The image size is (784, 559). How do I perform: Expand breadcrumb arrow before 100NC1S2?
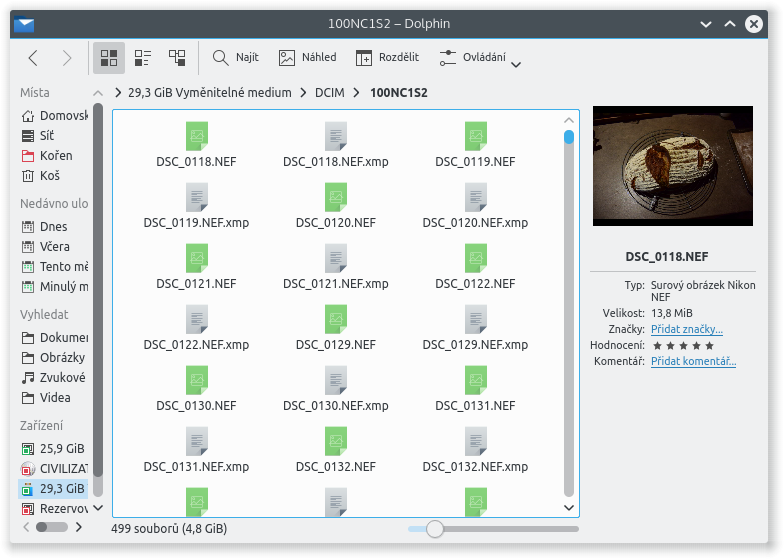(x=356, y=92)
